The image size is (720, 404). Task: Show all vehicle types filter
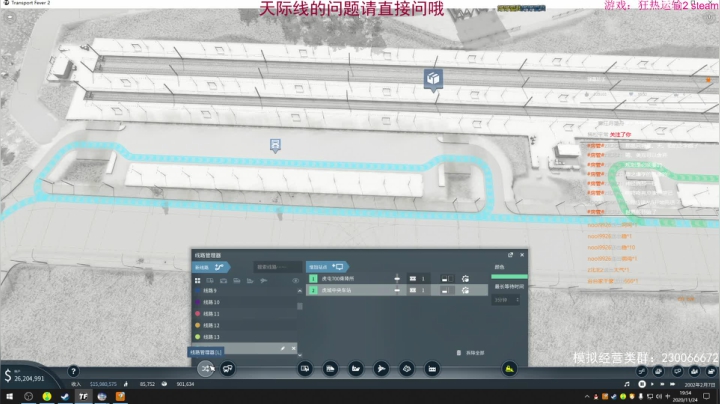click(x=197, y=281)
